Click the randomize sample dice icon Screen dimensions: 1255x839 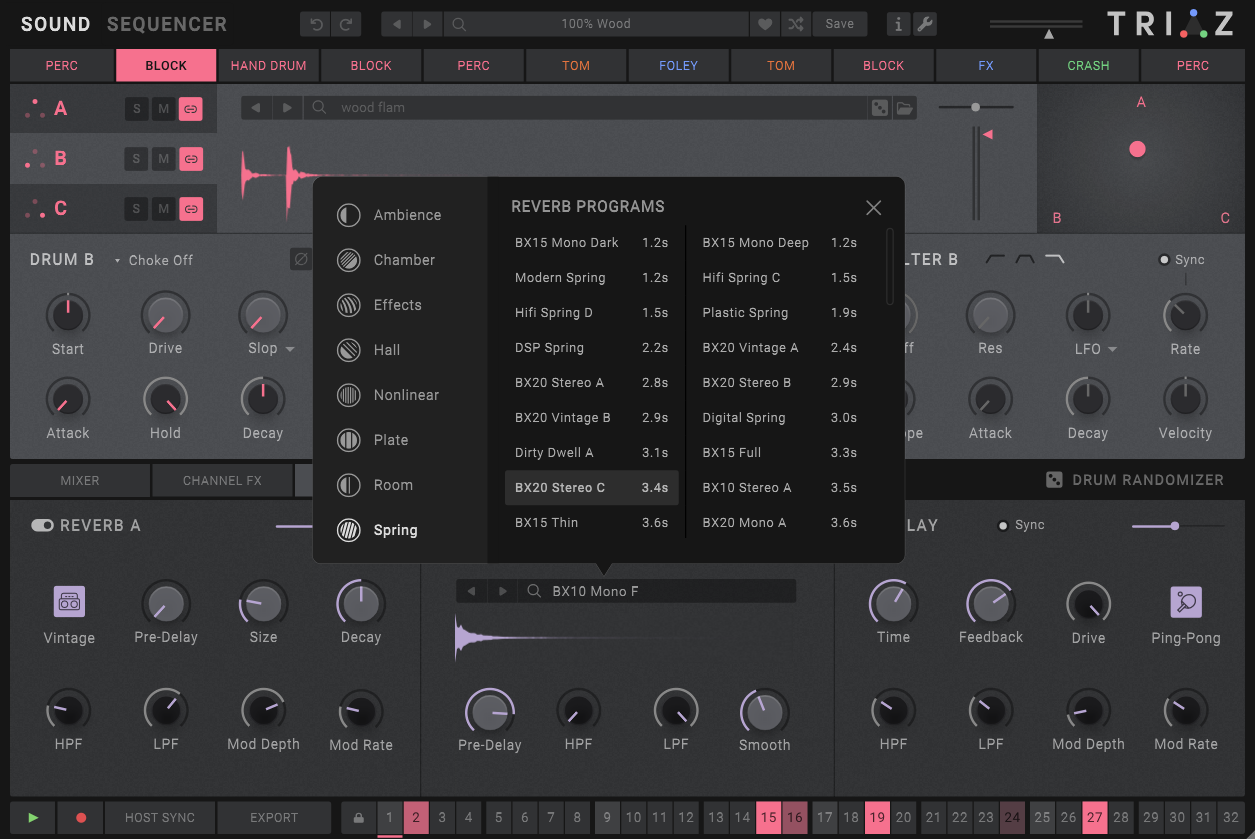click(x=880, y=108)
